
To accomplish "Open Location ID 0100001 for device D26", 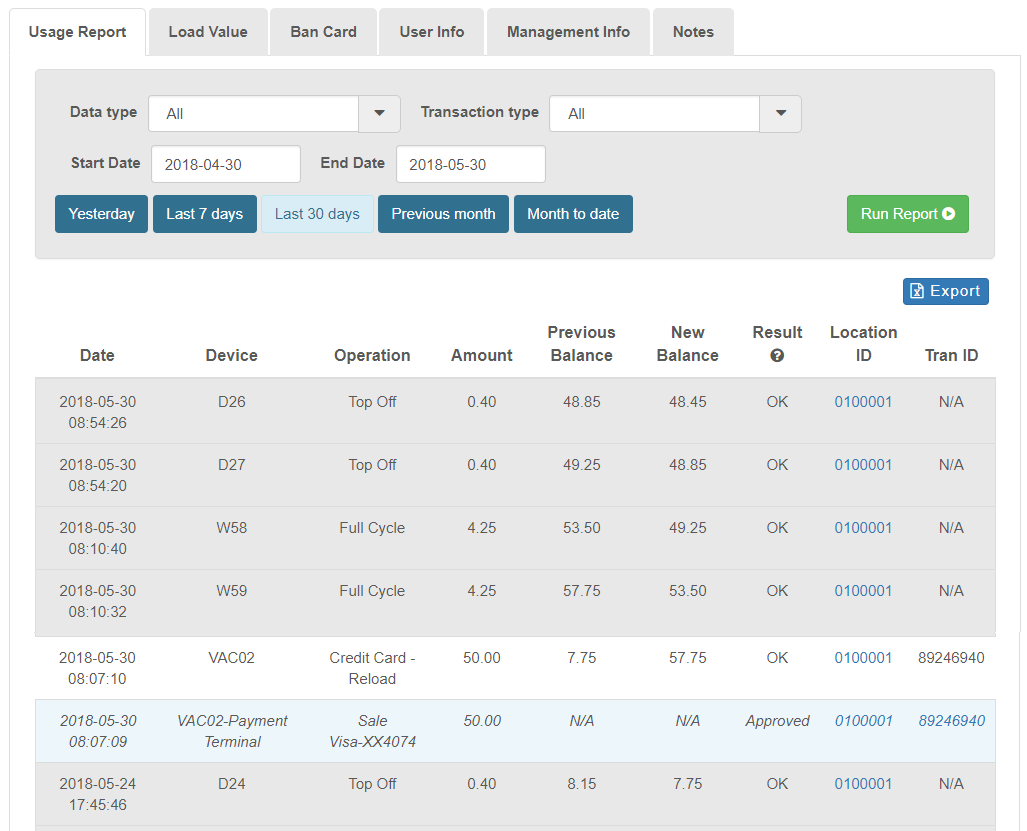I will point(863,402).
